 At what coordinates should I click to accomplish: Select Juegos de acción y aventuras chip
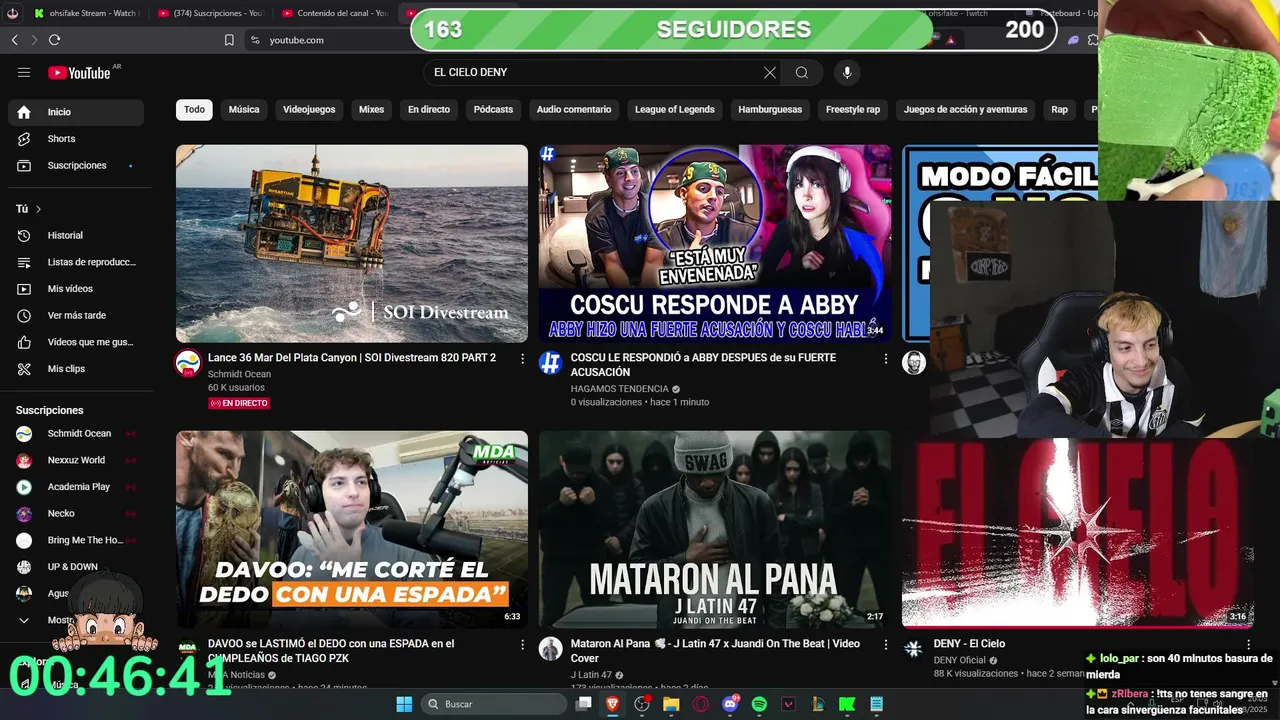pos(966,109)
